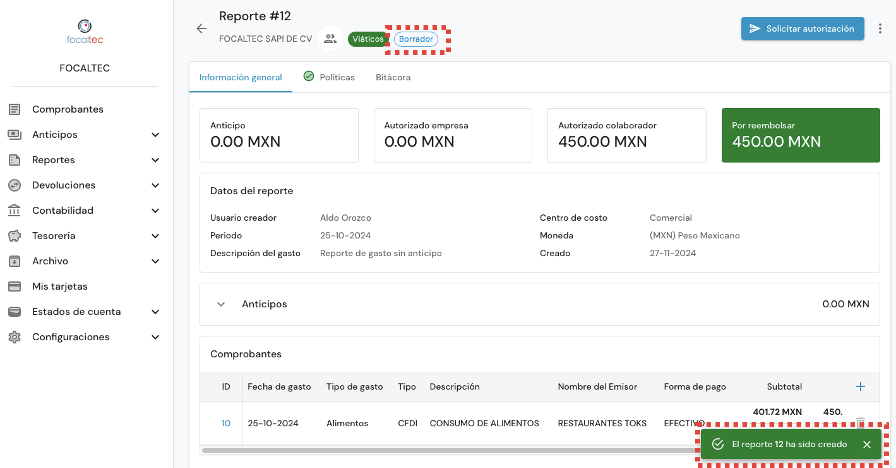Image resolution: width=896 pixels, height=468 pixels.
Task: Click the Comprobantes sidebar icon
Action: coord(14,109)
